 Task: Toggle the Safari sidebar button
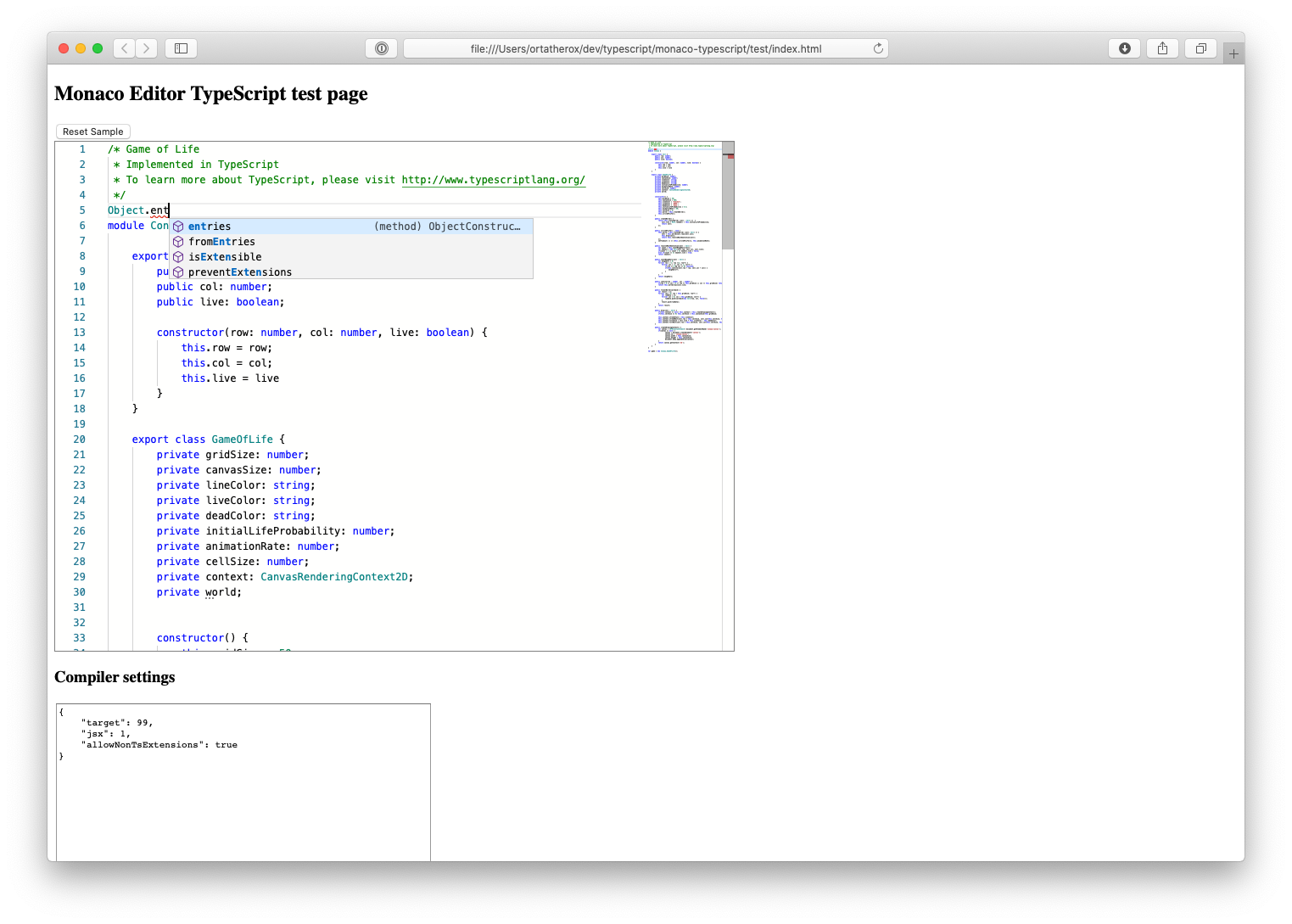tap(181, 48)
